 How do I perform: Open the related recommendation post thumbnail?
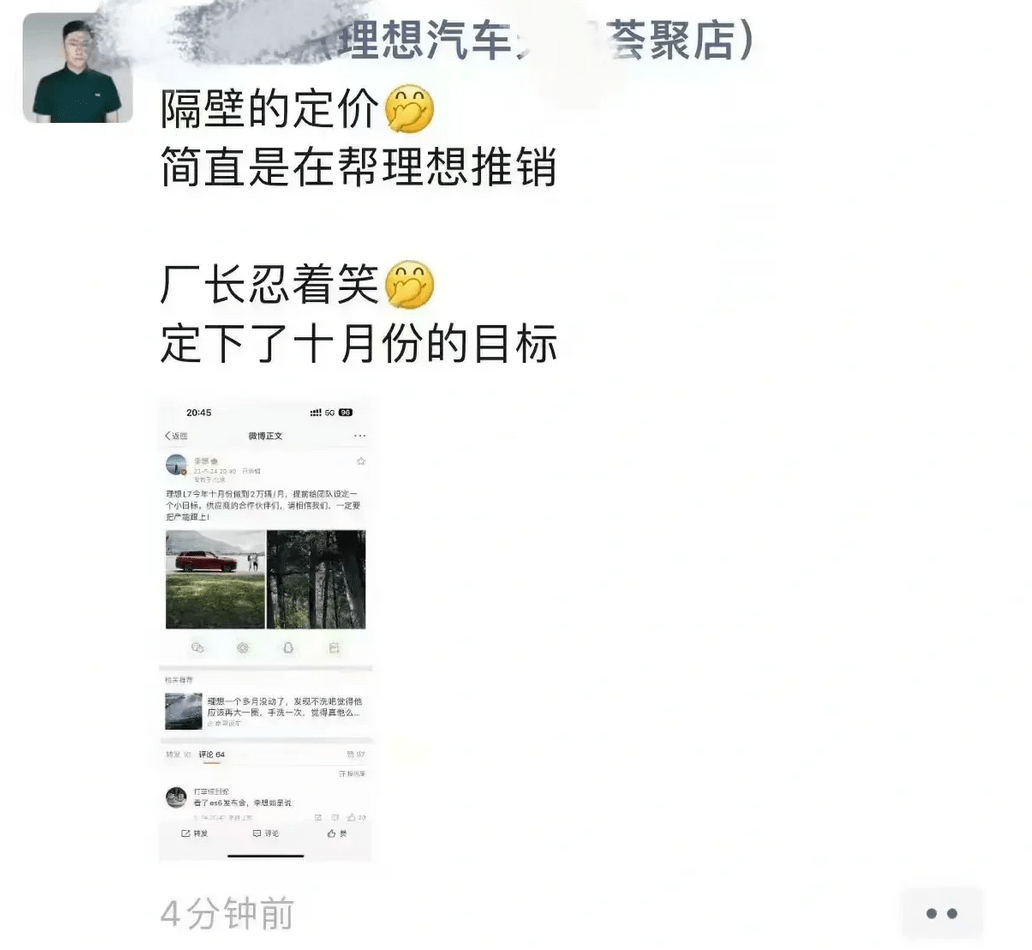(184, 710)
